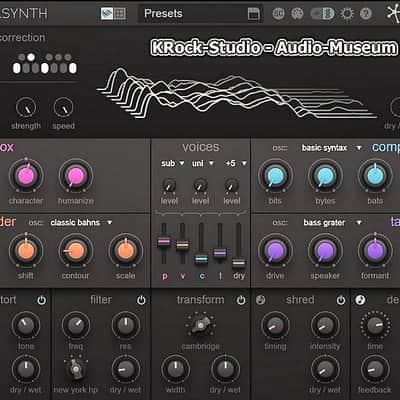Viewport: 400px width, 400px height.
Task: Toggle the shred module power button
Action: [x=341, y=300]
